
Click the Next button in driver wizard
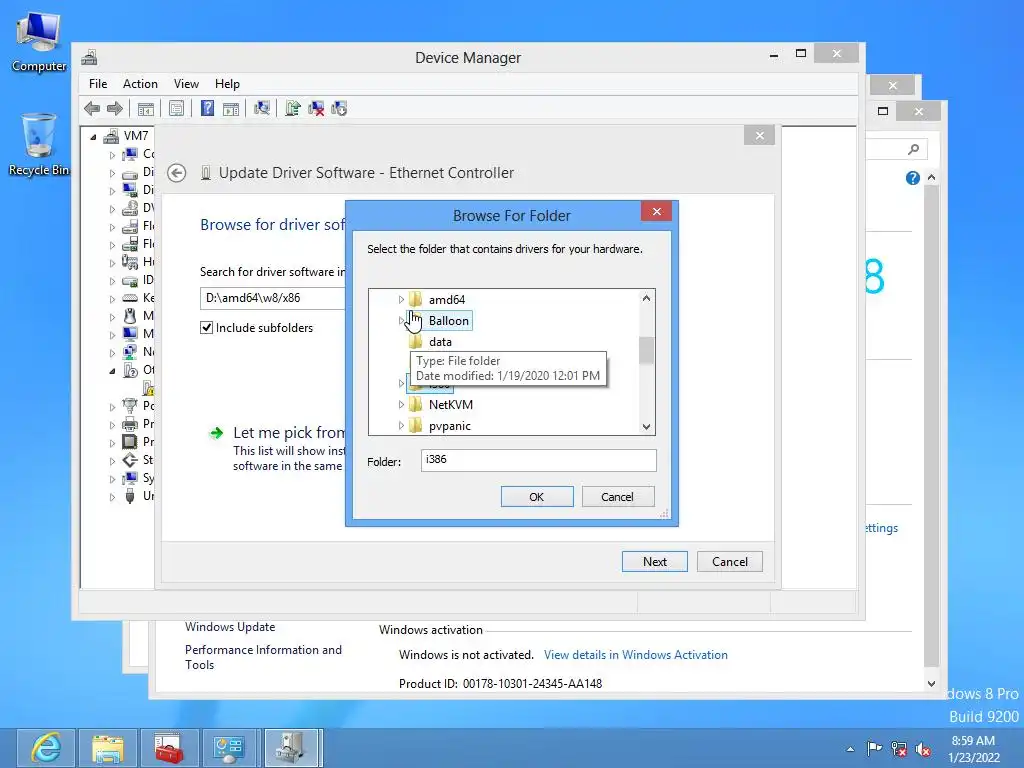654,562
